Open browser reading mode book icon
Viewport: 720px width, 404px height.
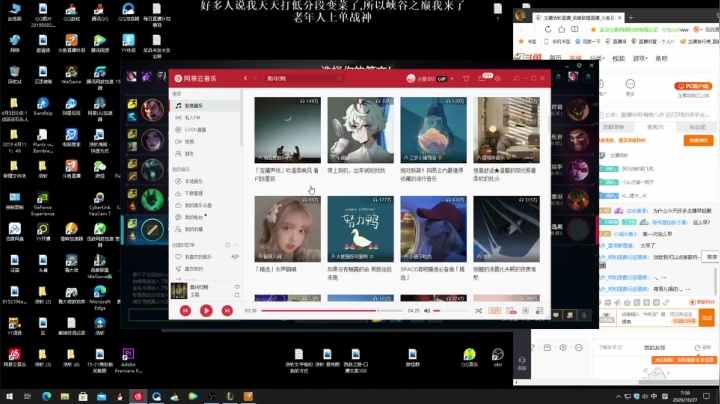(574, 29)
